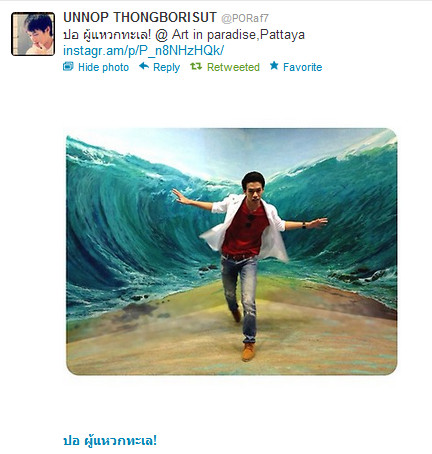Viewport: 432px width, 454px height.
Task: Click the man in the embedded photo
Action: (x=248, y=263)
